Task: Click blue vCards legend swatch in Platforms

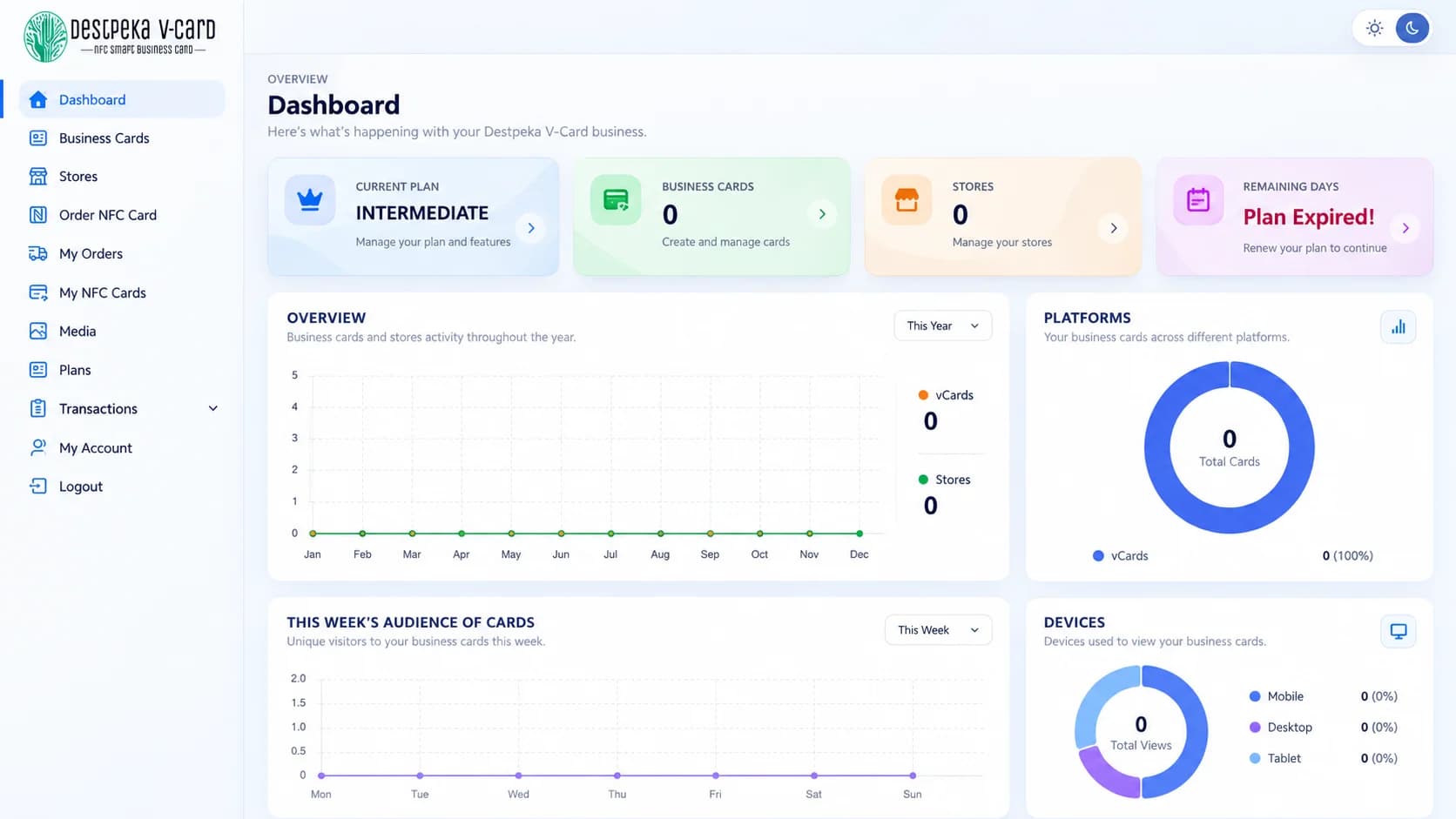Action: pyautogui.click(x=1098, y=555)
